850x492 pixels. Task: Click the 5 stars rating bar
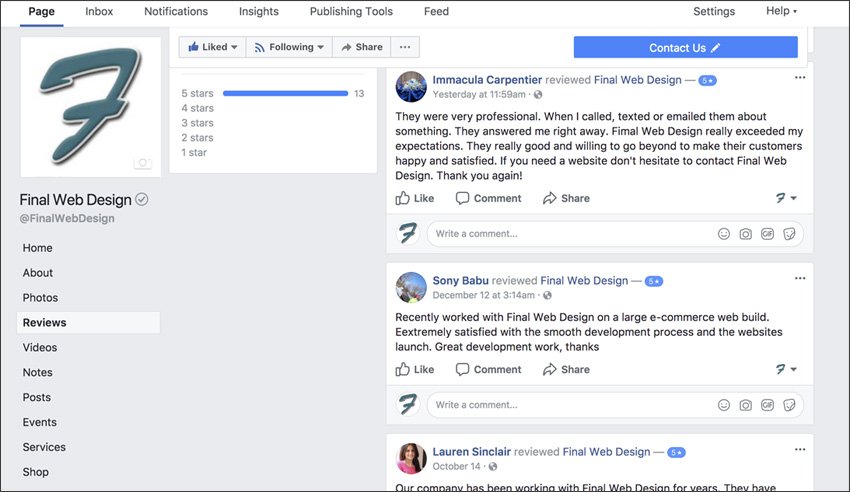(285, 93)
